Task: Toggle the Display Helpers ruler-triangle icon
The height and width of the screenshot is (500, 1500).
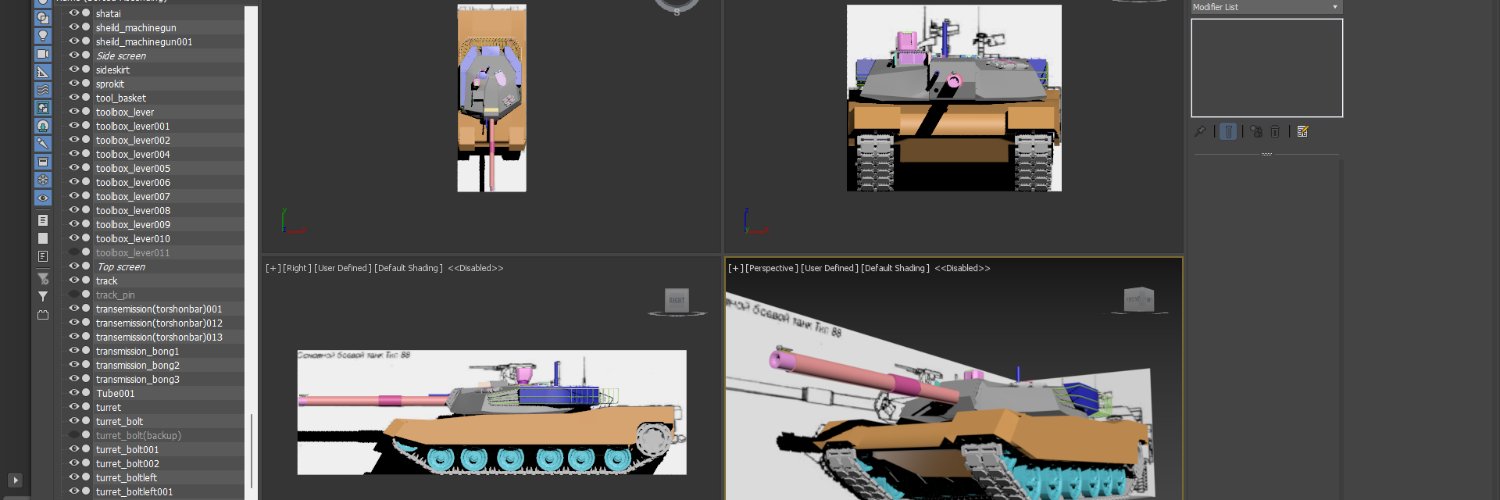Action: point(43,71)
